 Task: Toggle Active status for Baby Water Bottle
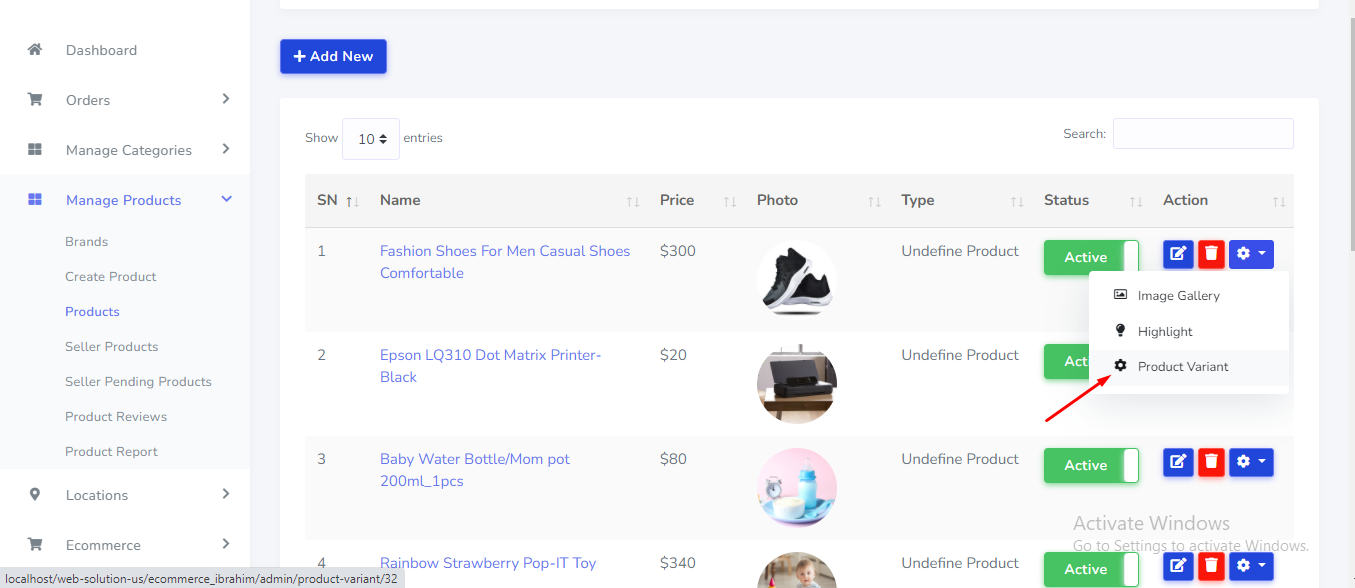tap(1091, 465)
